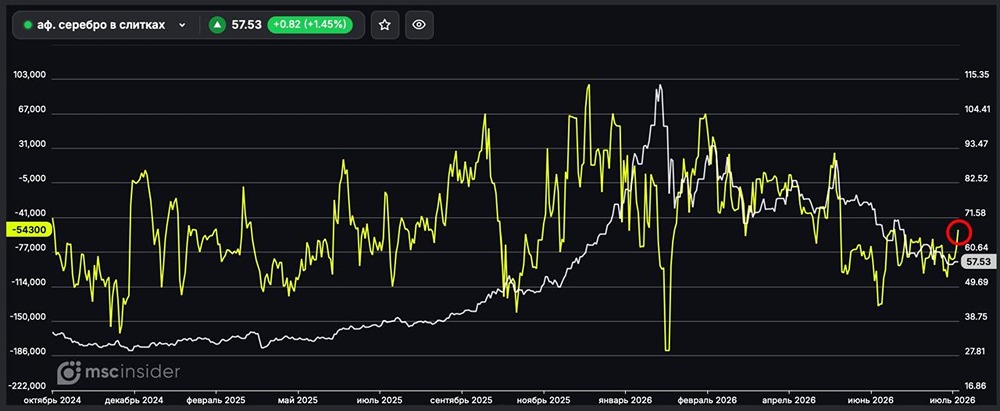Viewport: 1000px width, 411px height.
Task: Click the 16.86 right axis label
Action: click(x=976, y=386)
